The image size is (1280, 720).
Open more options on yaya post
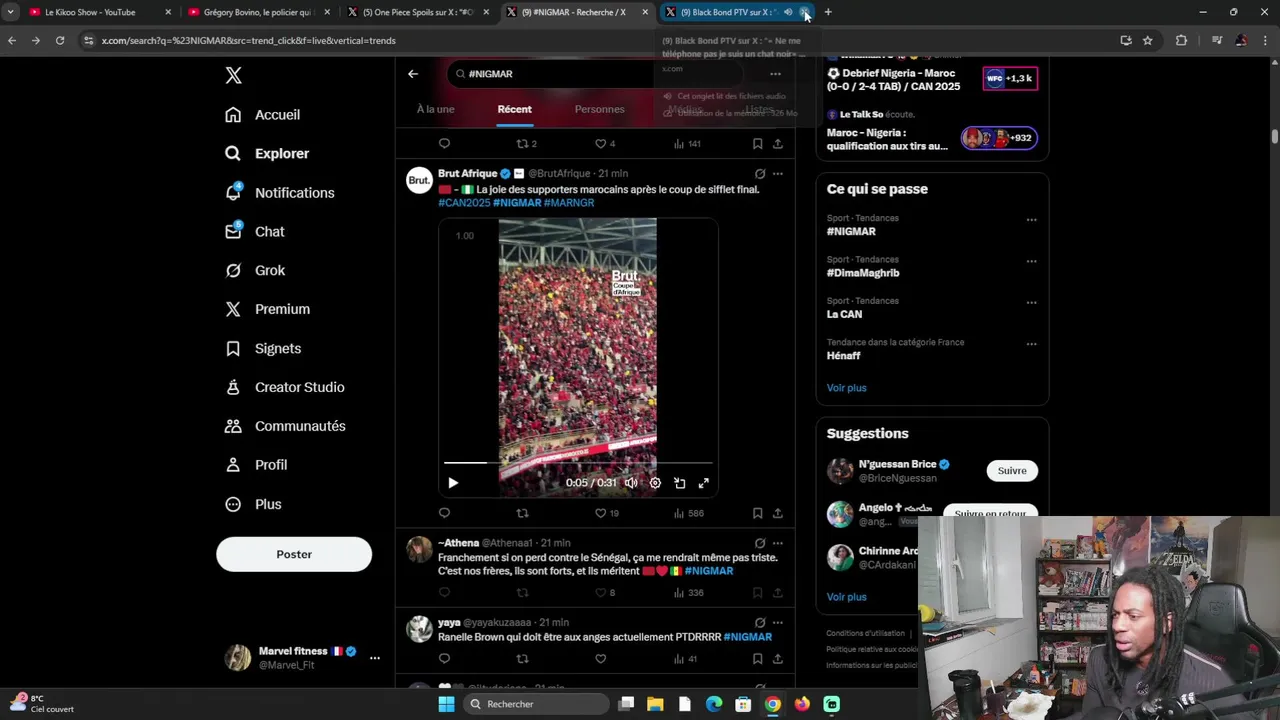pyautogui.click(x=778, y=623)
